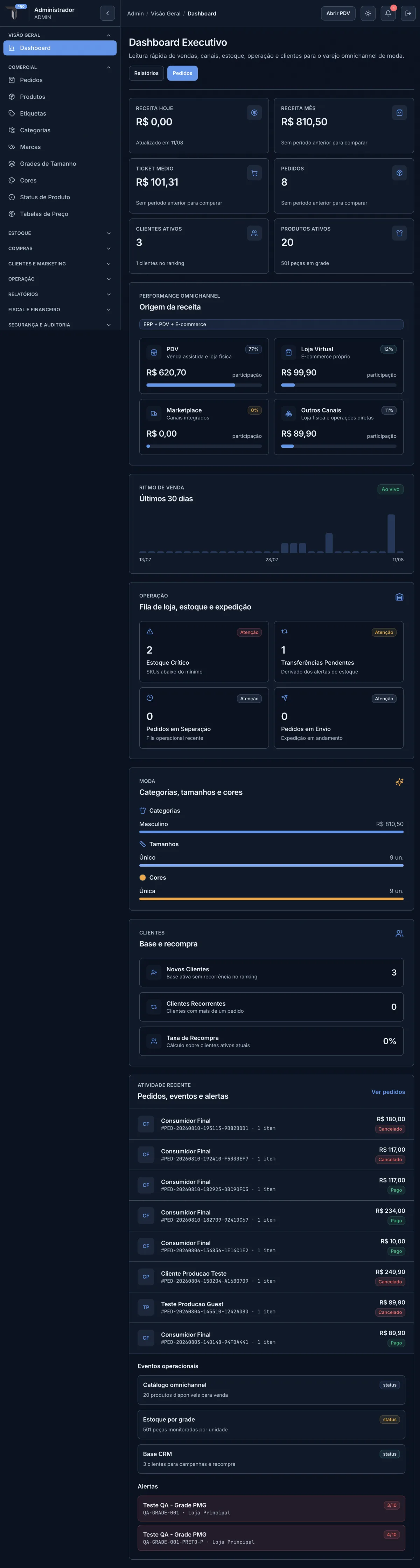
Task: Click the Pedidos button under the title
Action: click(182, 73)
